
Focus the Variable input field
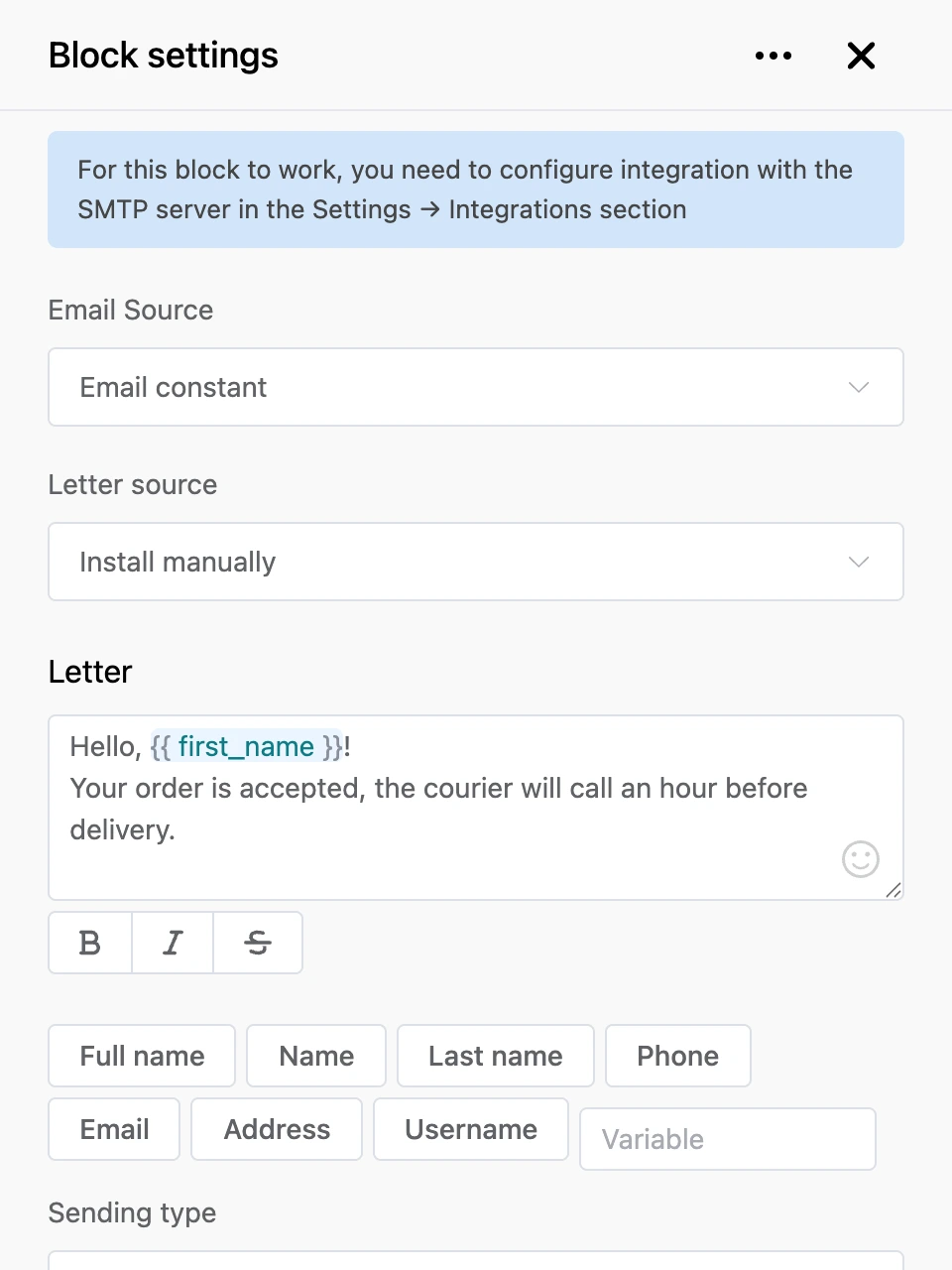click(728, 1139)
